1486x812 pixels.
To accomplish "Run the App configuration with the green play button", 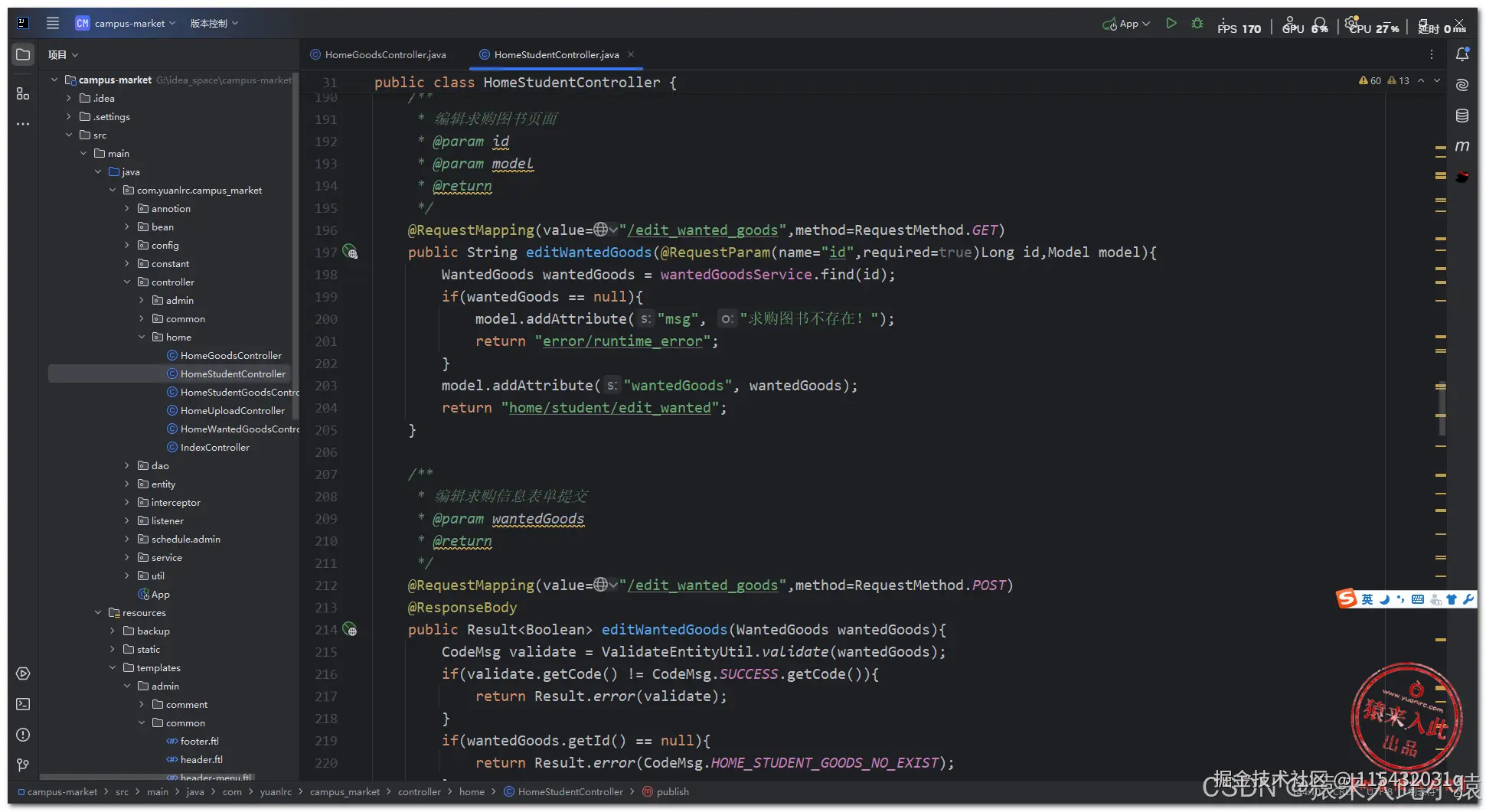I will coord(1171,24).
